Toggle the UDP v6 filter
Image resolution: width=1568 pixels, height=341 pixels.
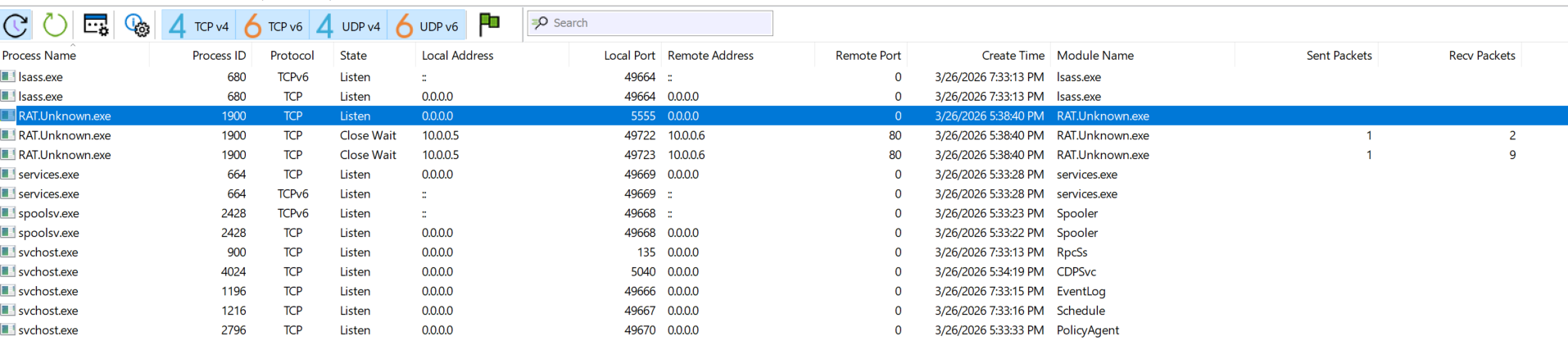click(x=427, y=26)
